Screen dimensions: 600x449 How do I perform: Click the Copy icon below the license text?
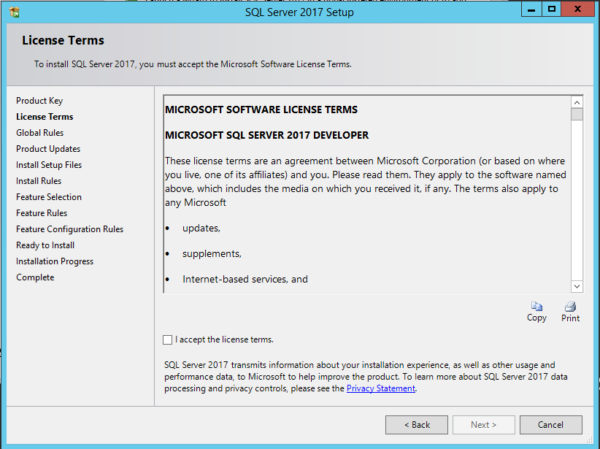point(536,307)
